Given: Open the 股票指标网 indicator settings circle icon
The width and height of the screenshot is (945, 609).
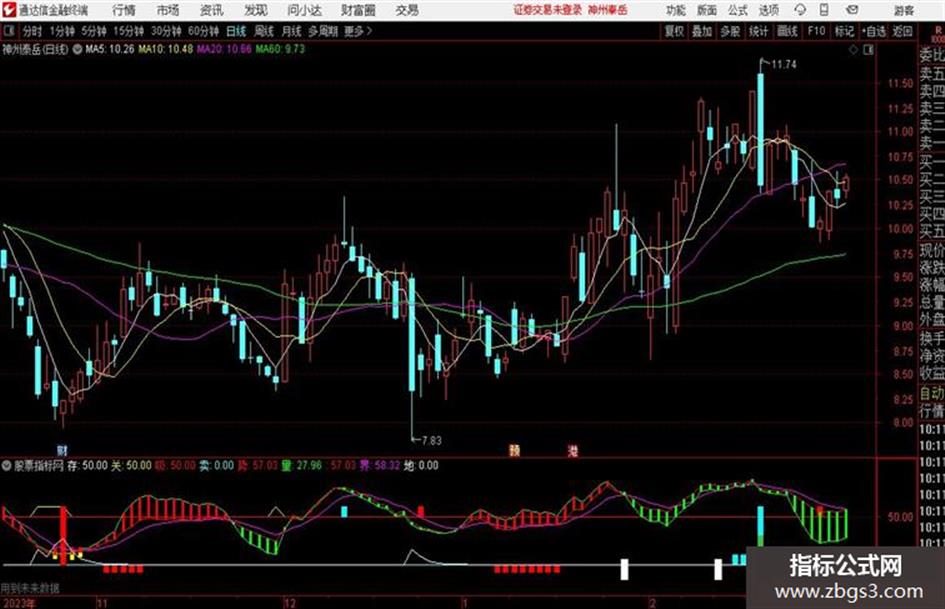Looking at the screenshot, I should pyautogui.click(x=7, y=465).
